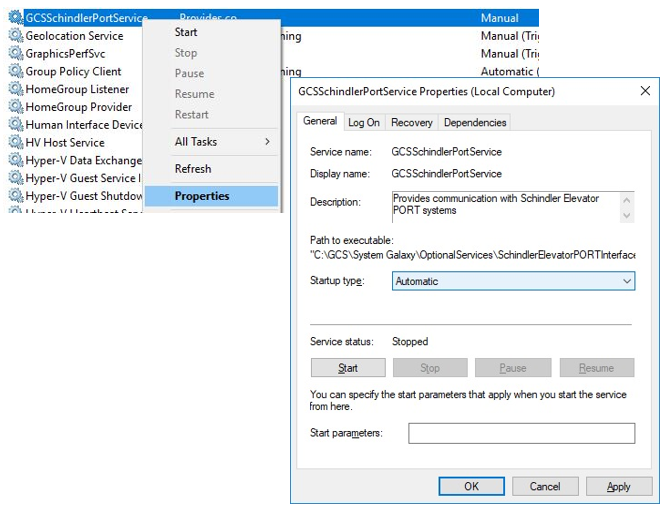Click description scrollbar up arrow
This screenshot has width=663, height=507.
tap(627, 200)
